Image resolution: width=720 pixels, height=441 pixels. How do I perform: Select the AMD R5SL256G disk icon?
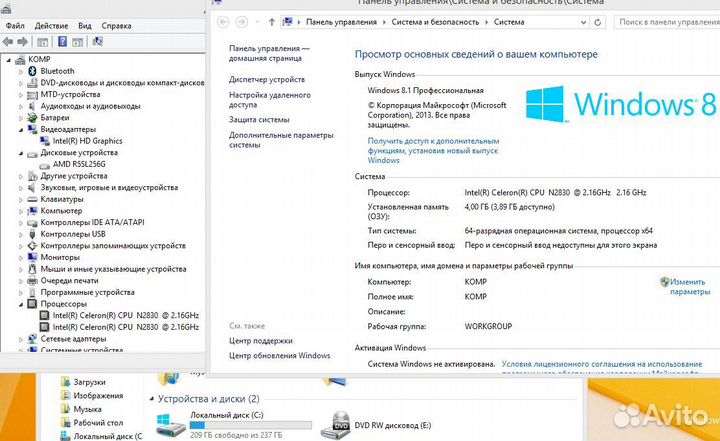coord(45,164)
